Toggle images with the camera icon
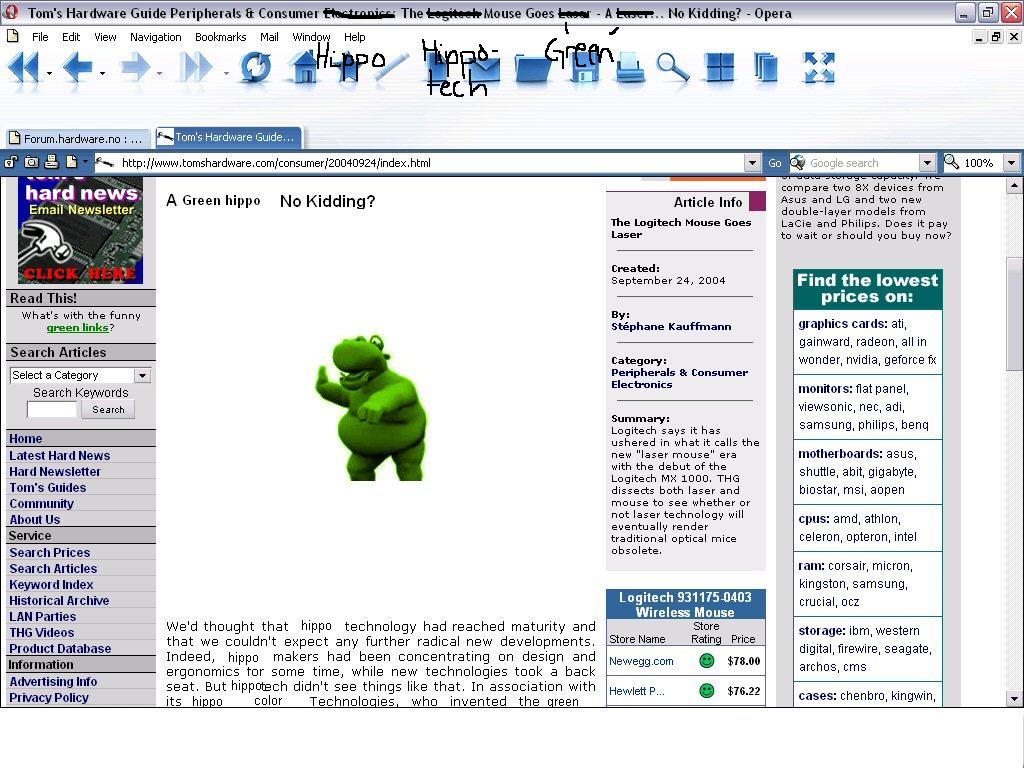 pos(31,163)
